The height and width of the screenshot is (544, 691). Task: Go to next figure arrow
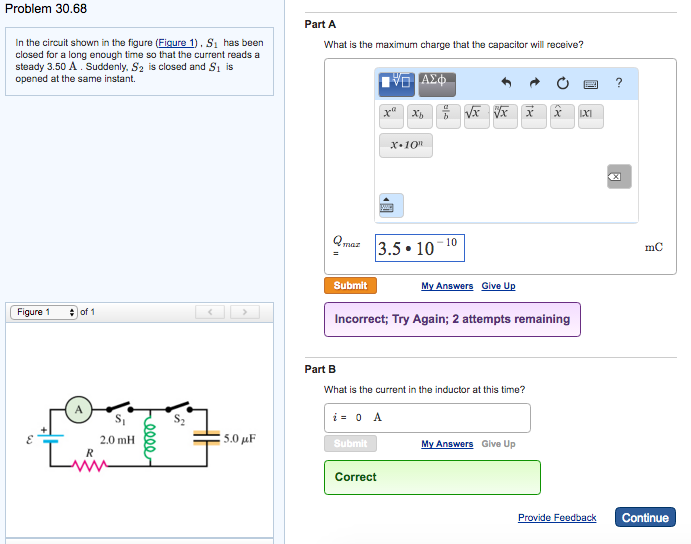pos(245,312)
